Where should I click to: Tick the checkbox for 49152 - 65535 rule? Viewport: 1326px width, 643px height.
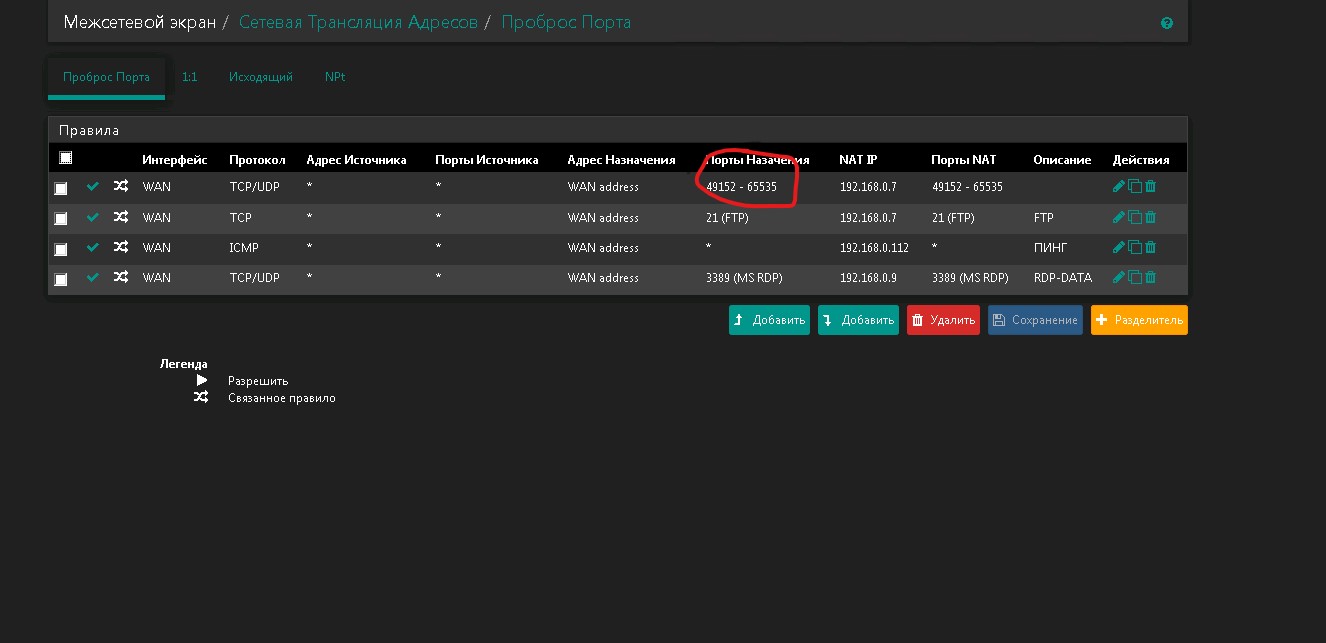[61, 188]
